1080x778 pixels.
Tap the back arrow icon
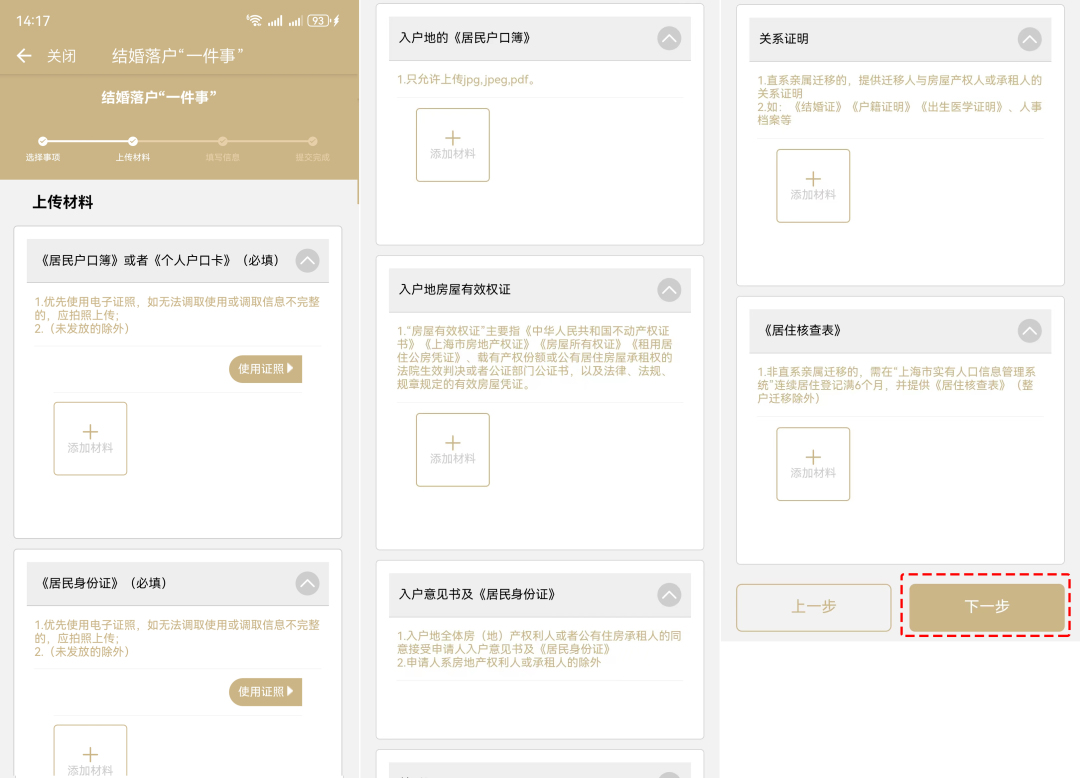pyautogui.click(x=24, y=56)
